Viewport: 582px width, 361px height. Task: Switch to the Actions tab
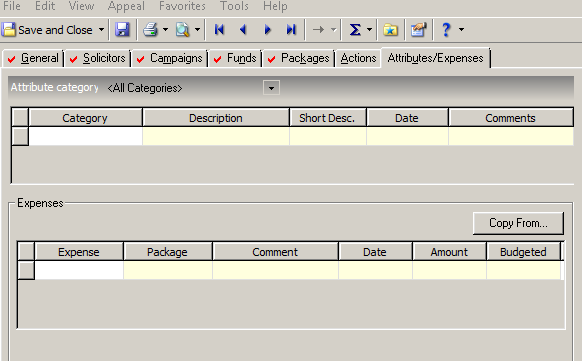tap(358, 58)
